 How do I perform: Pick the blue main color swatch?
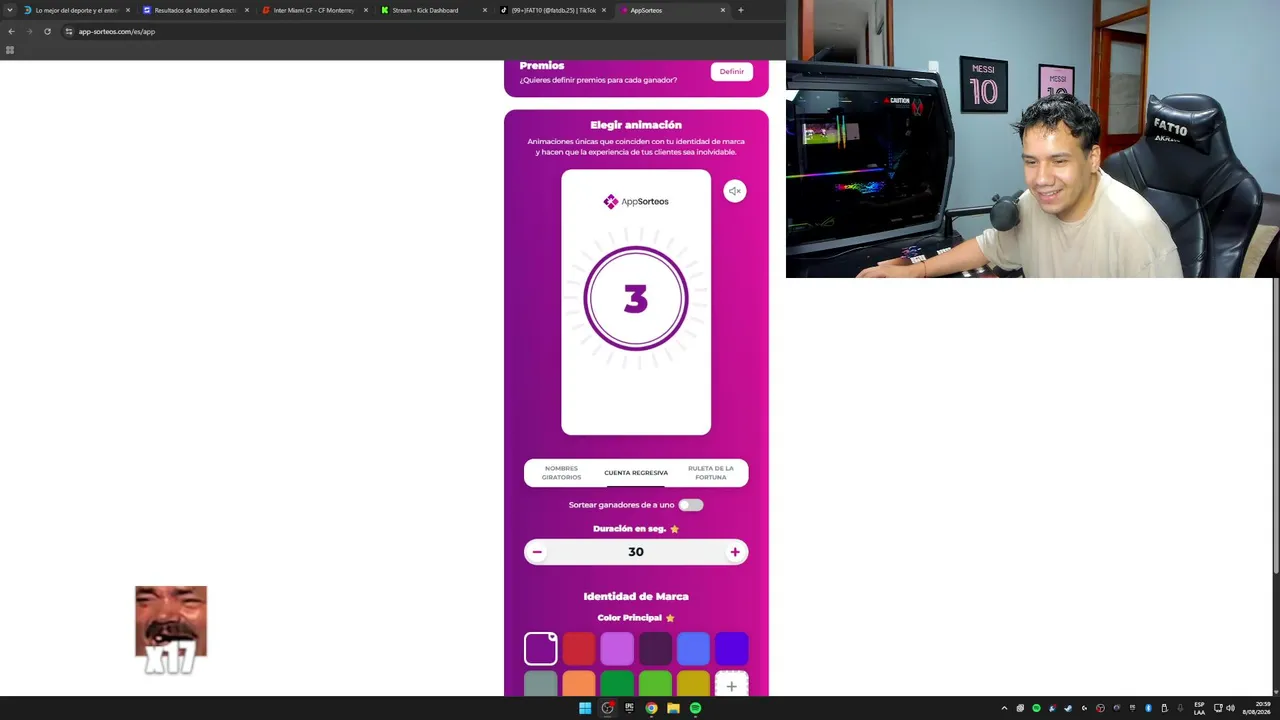(x=693, y=648)
